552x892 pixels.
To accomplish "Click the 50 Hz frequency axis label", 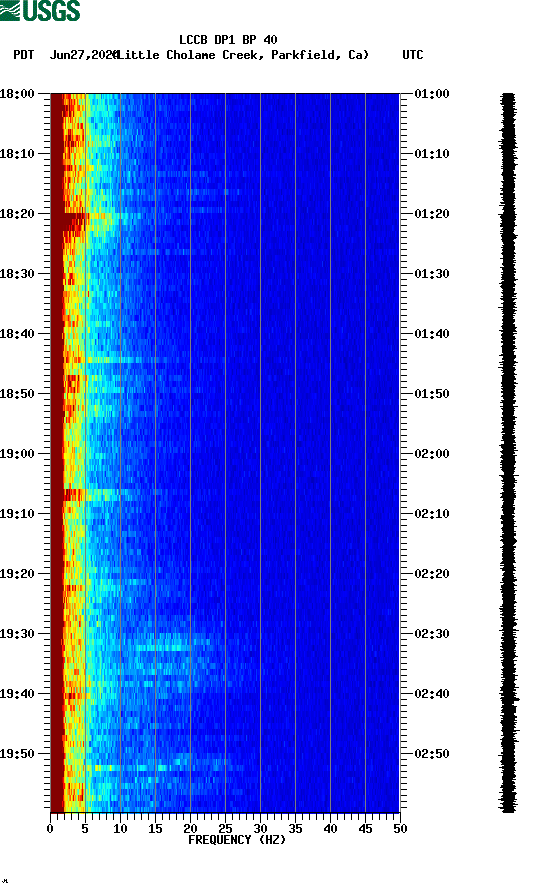I will click(x=400, y=829).
